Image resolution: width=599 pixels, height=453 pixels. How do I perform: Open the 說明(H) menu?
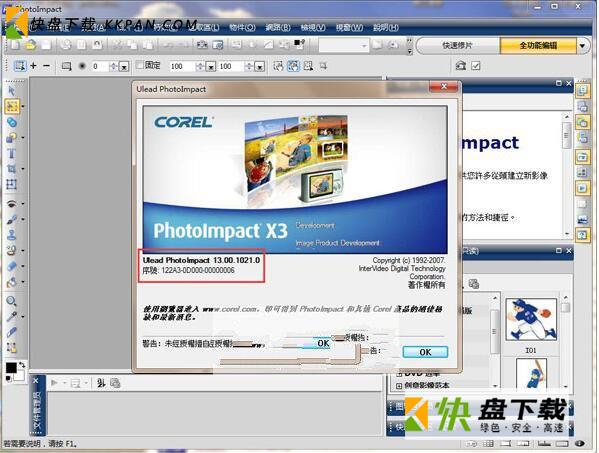point(386,27)
